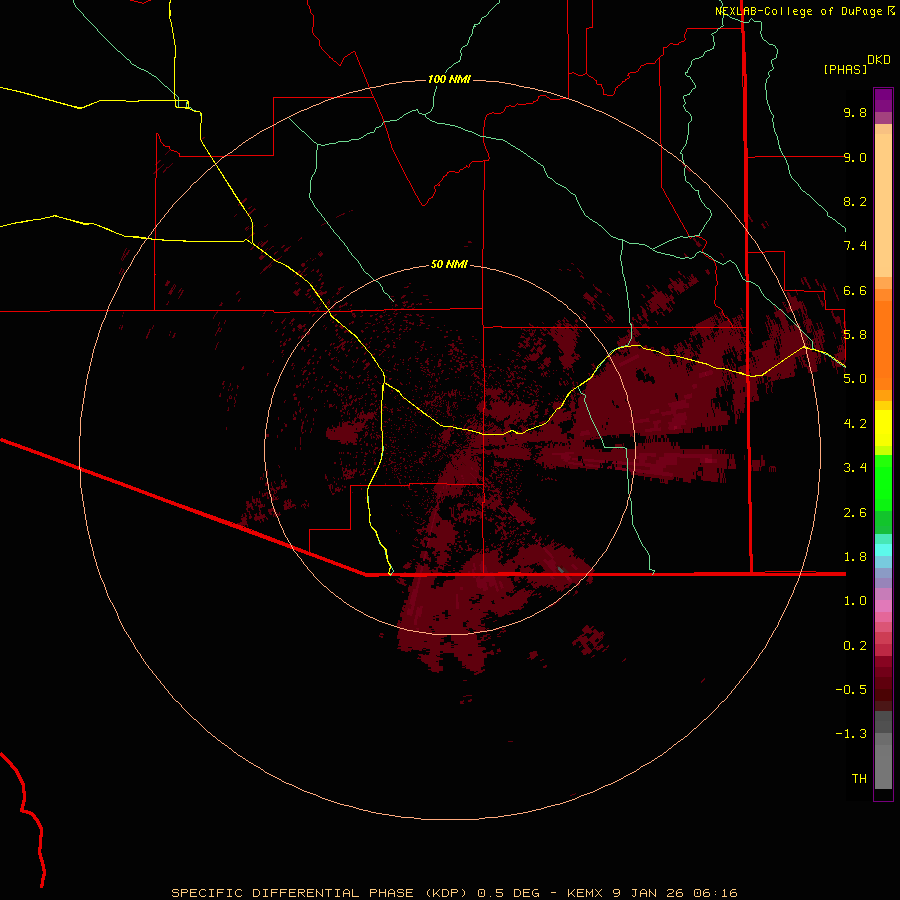Click the 5.0 value on the scale
This screenshot has height=900, width=900.
coord(855,379)
